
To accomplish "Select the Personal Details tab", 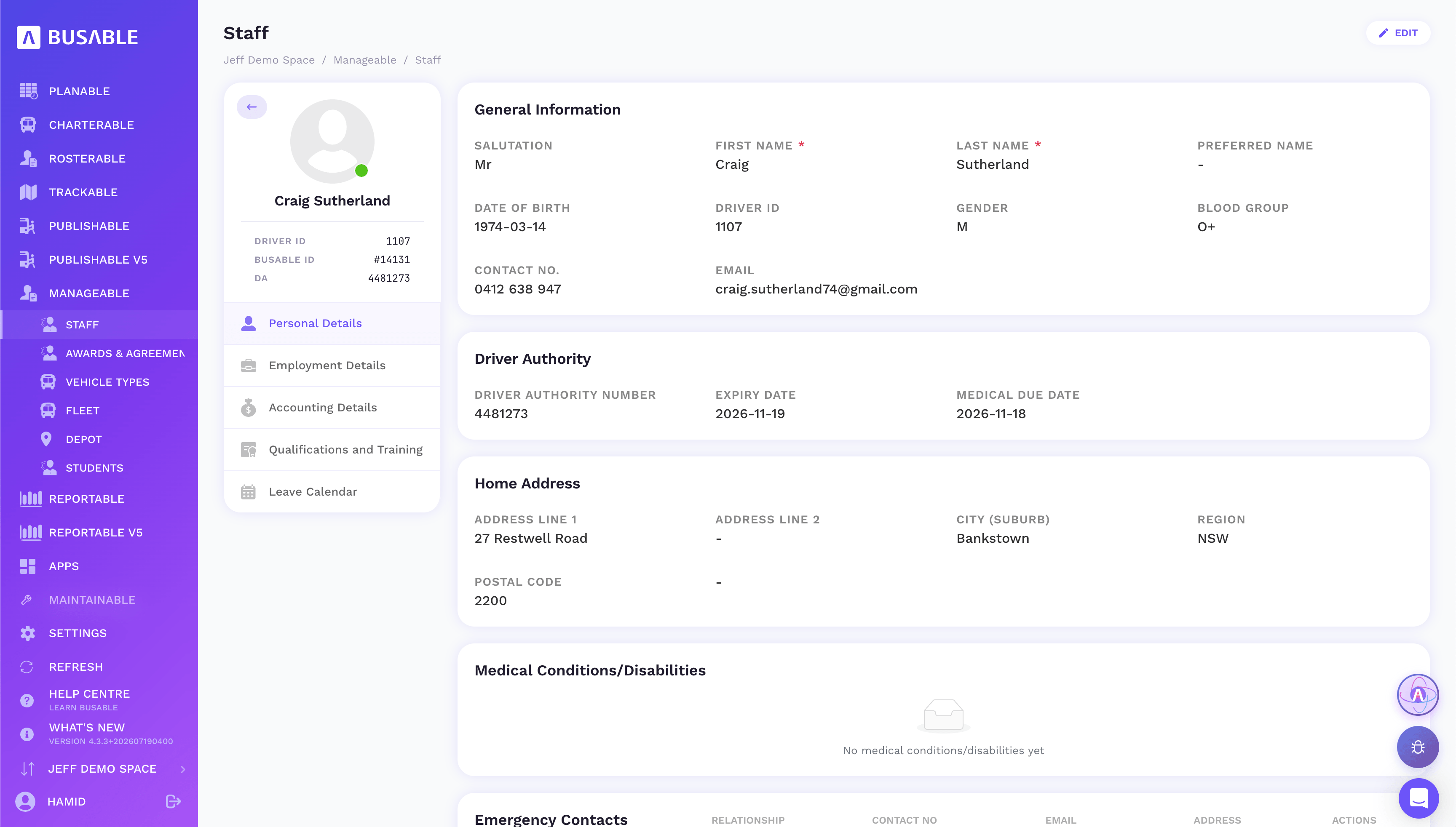I will point(332,323).
